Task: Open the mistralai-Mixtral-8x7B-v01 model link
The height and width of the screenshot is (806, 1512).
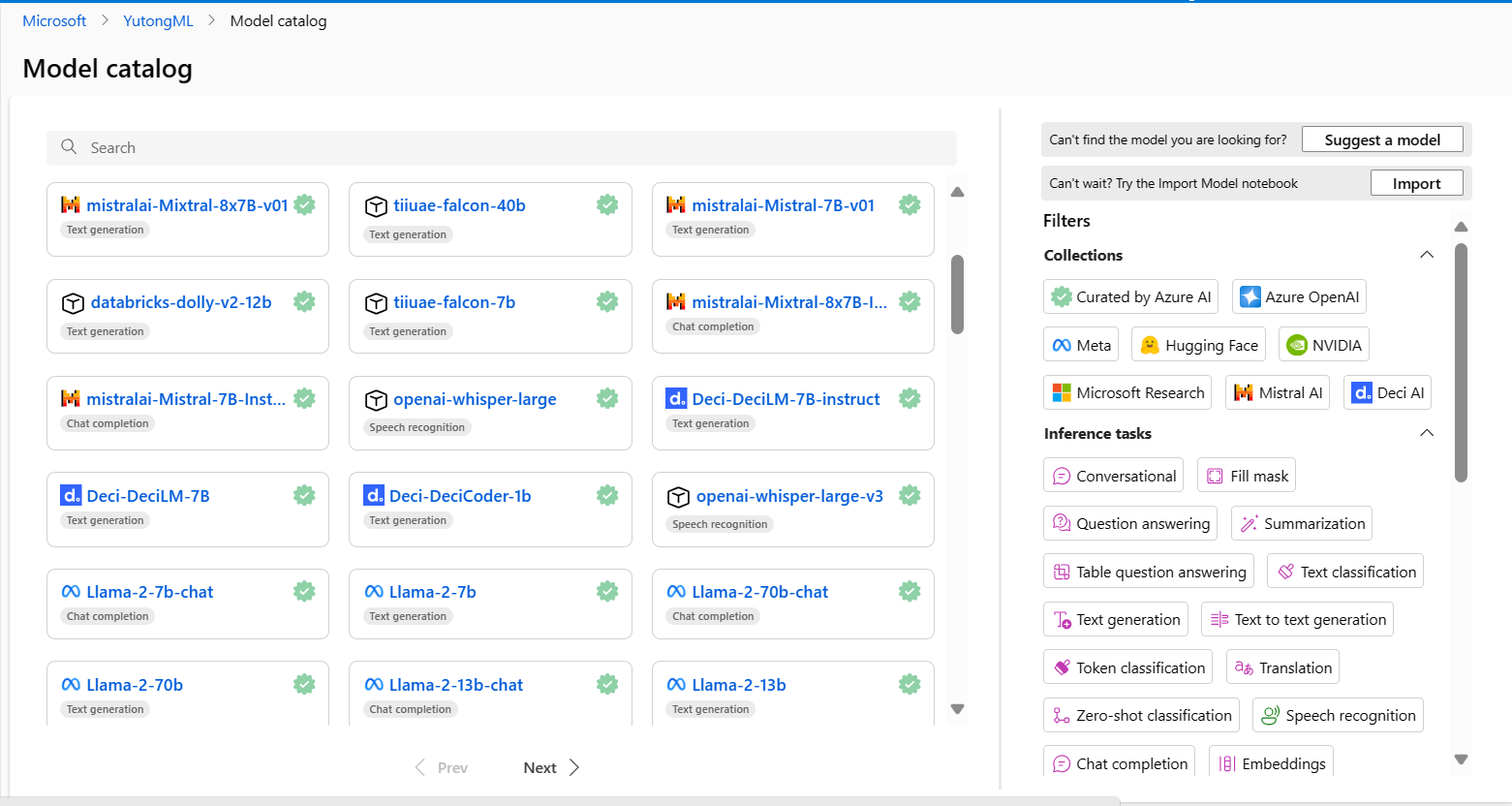Action: click(x=187, y=205)
